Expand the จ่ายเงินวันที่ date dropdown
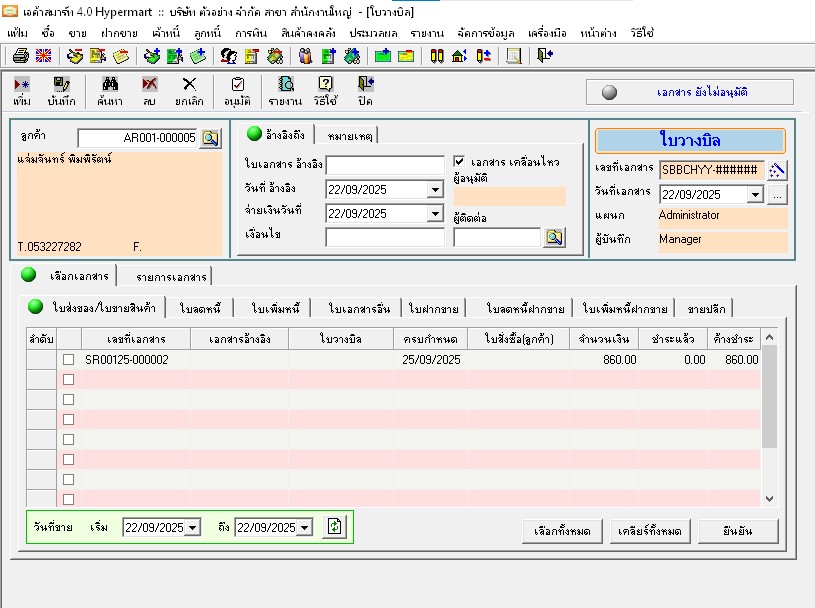This screenshot has width=815, height=608. [434, 214]
